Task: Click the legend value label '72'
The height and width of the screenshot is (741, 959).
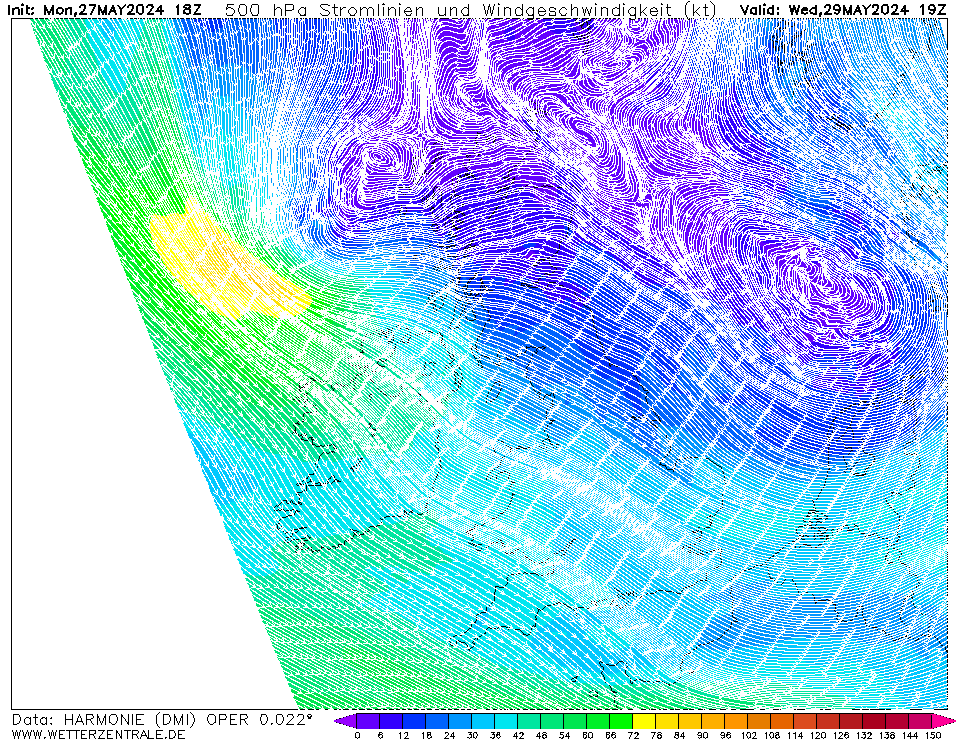Action: [633, 735]
